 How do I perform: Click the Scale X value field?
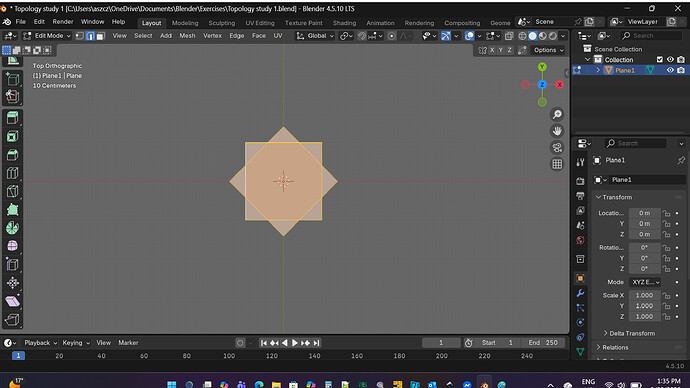[x=645, y=296]
